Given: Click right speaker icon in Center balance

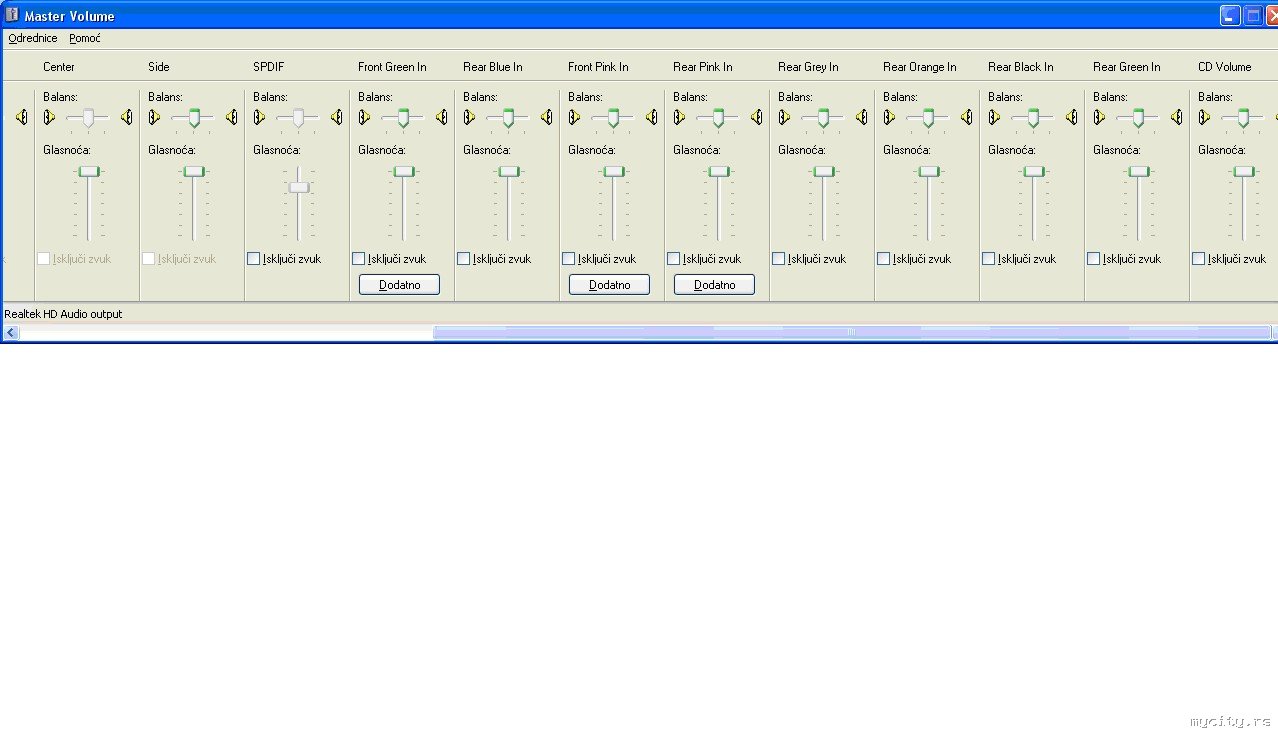Looking at the screenshot, I should (x=126, y=117).
